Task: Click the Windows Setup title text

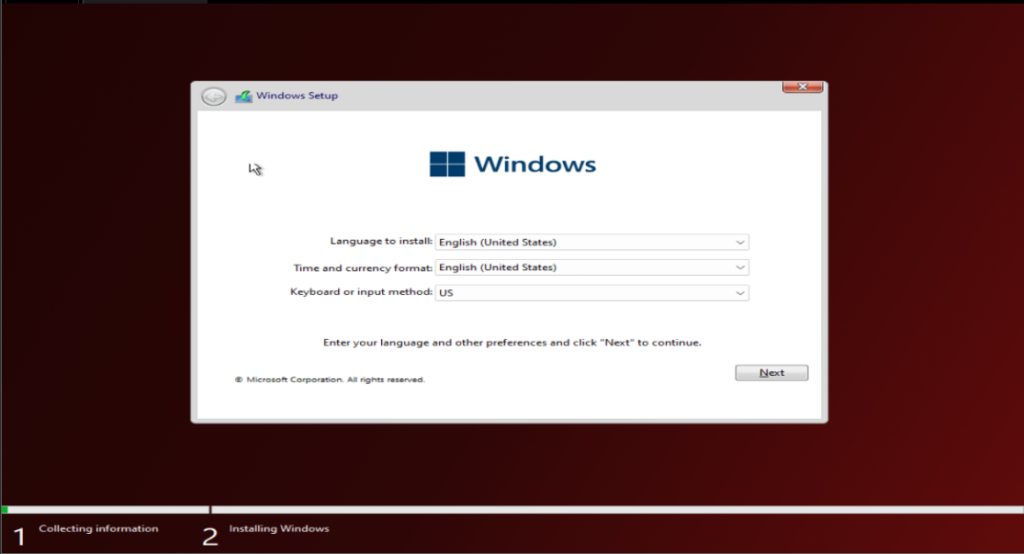Action: tap(297, 96)
